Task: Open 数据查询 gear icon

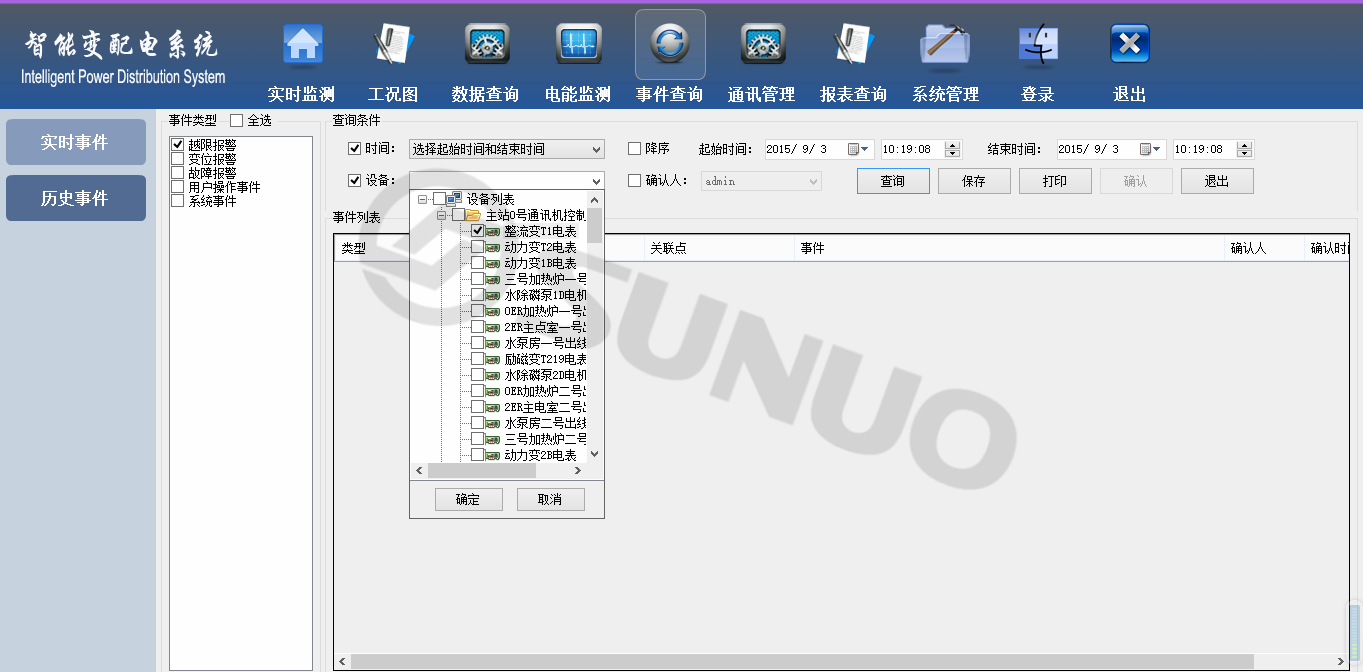Action: click(x=486, y=45)
